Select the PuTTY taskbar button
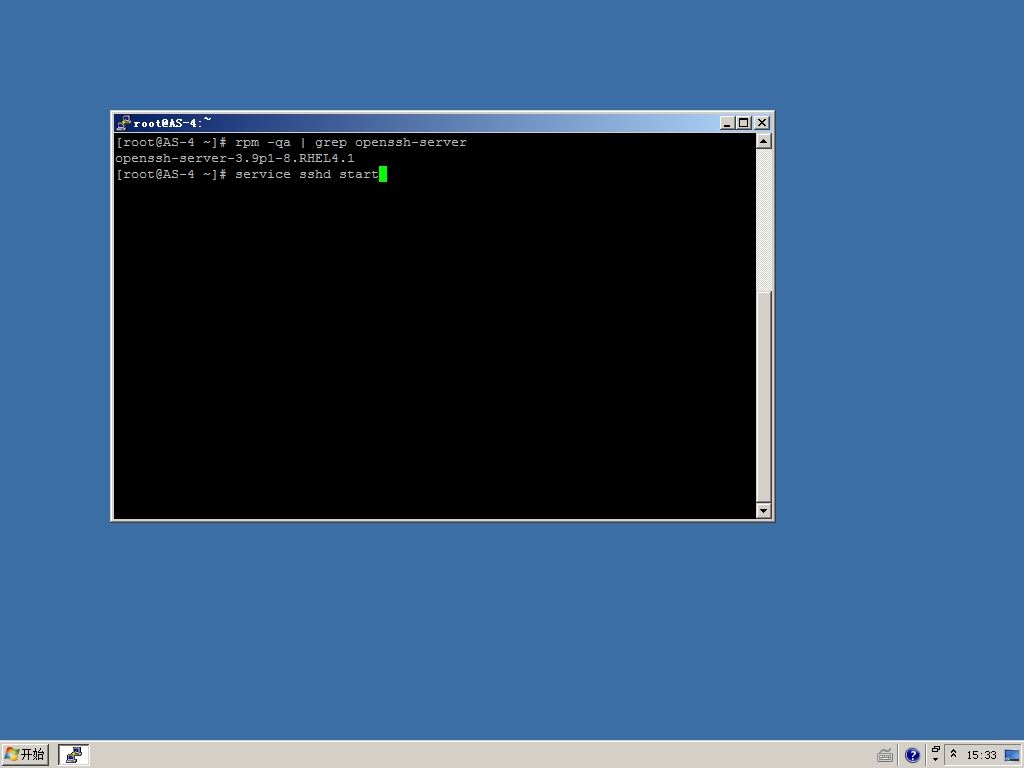This screenshot has width=1024, height=768. tap(74, 755)
